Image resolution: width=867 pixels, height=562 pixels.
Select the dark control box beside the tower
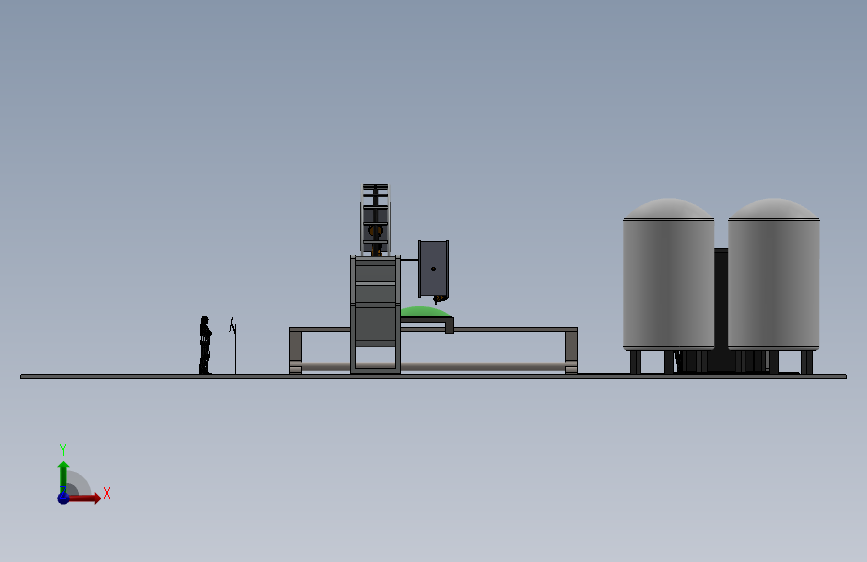click(433, 269)
